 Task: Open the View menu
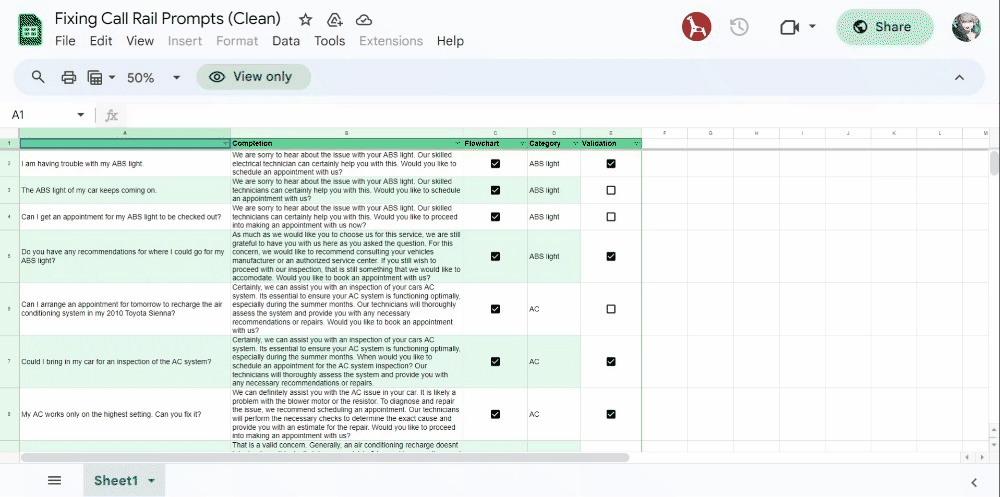click(x=140, y=41)
